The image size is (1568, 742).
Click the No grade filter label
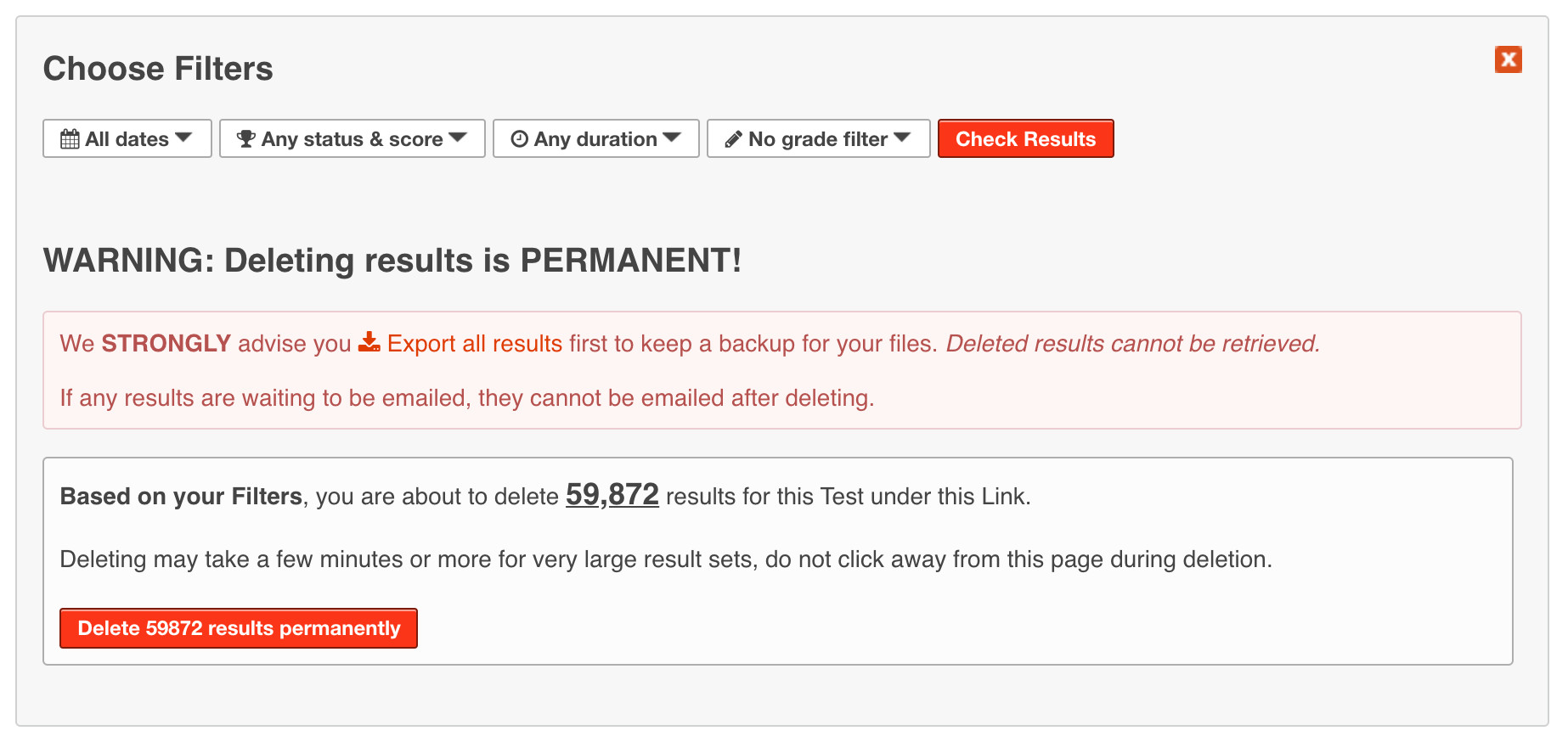point(817,139)
